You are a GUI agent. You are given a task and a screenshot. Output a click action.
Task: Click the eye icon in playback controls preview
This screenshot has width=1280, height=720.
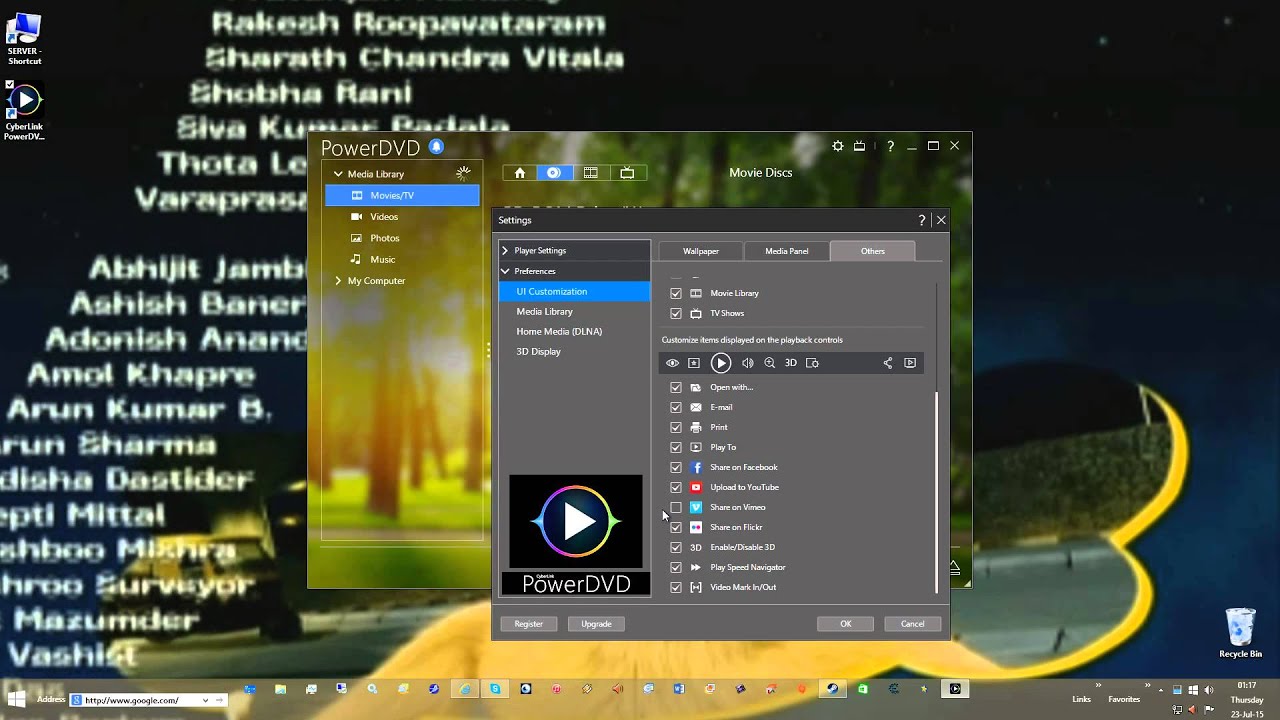pyautogui.click(x=672, y=363)
